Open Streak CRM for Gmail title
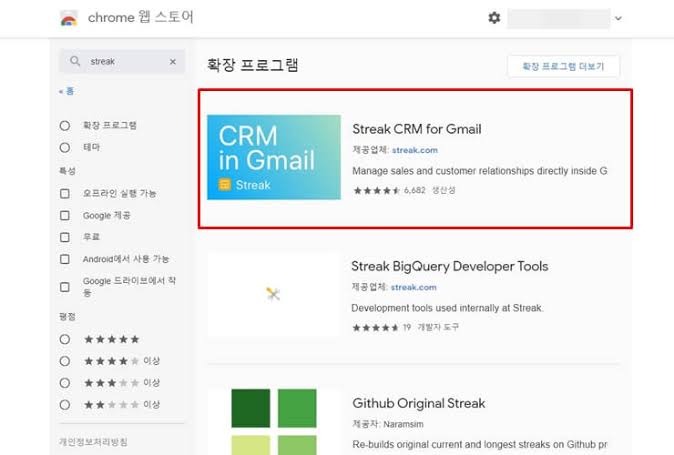This screenshot has height=455, width=674. 417,129
